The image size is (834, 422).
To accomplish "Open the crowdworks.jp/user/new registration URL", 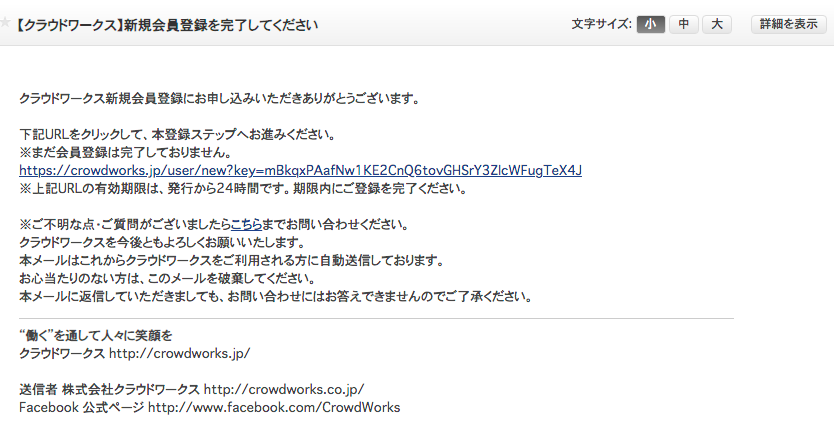I will coord(300,170).
